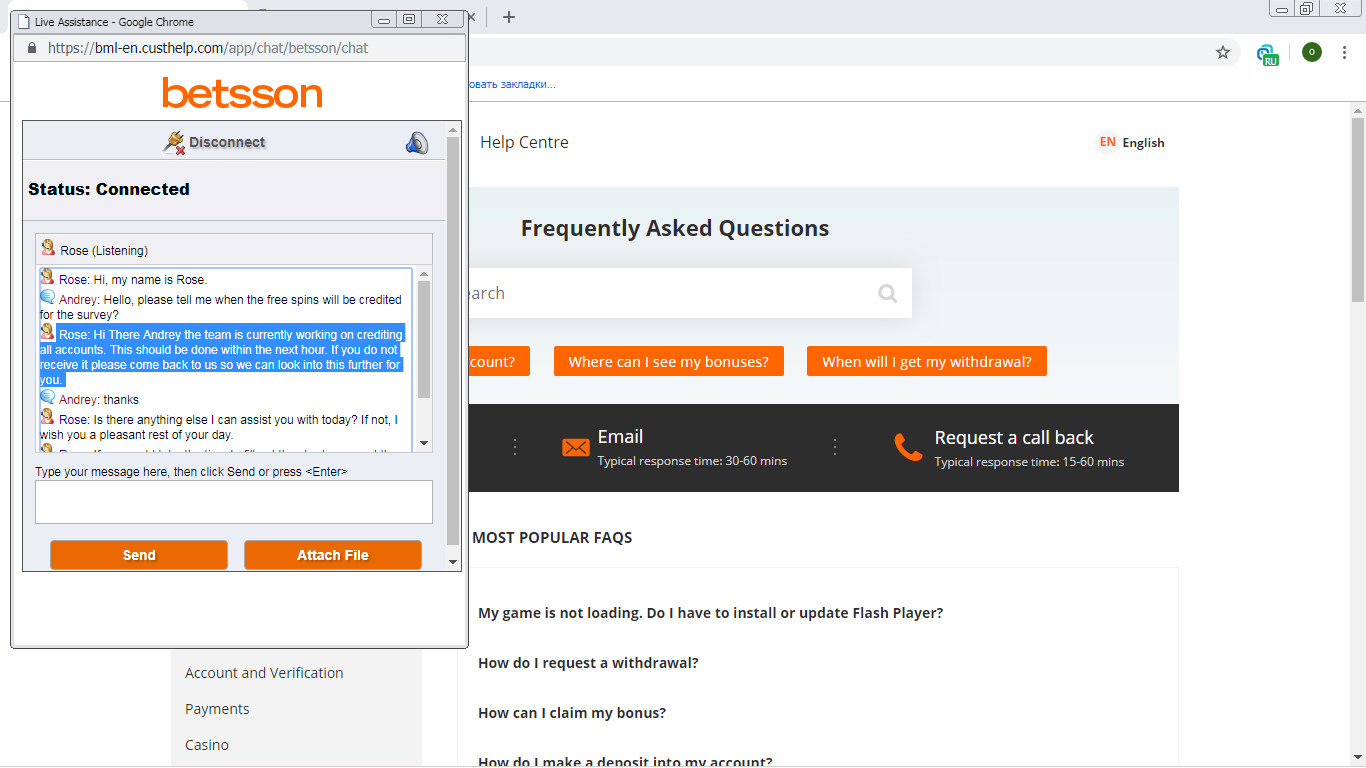Select 'Account and Verification' in the sidebar
The width and height of the screenshot is (1366, 768).
264,673
